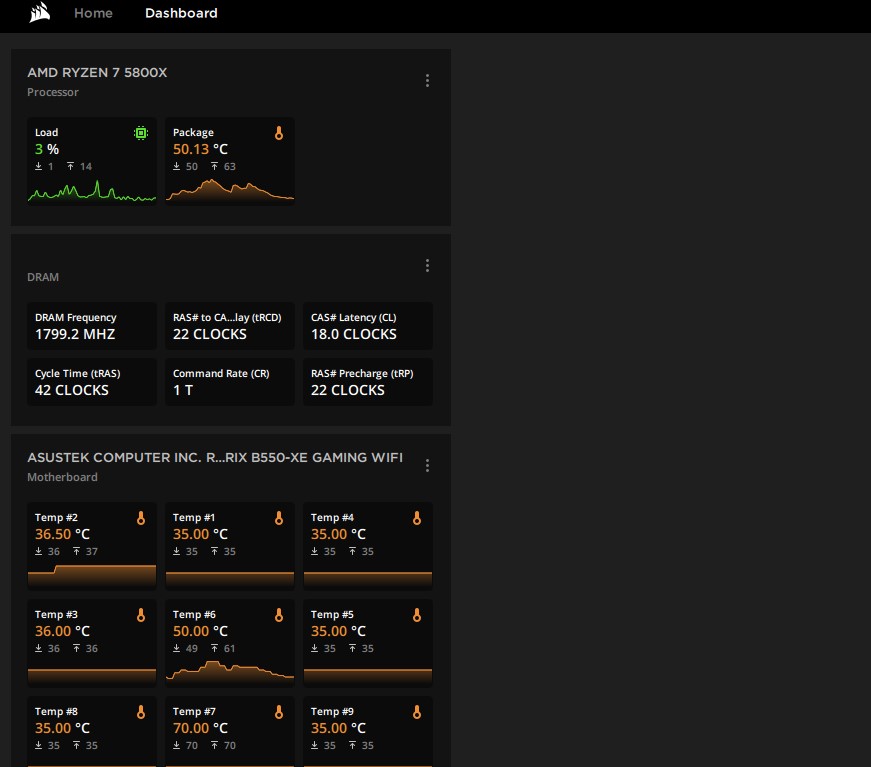Click the Load minimum arrow icon

(x=38, y=166)
